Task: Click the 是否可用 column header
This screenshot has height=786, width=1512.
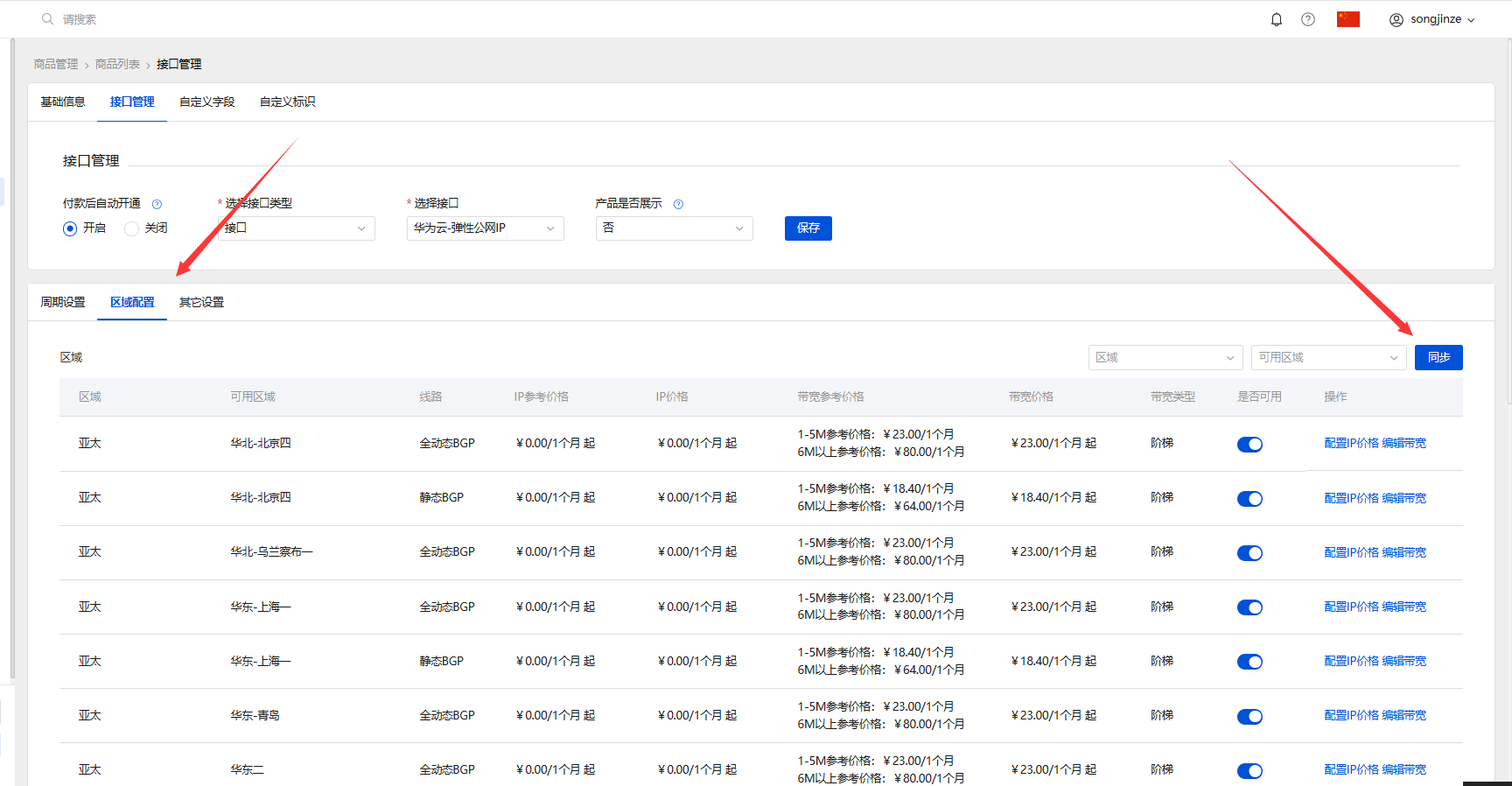Action: pos(1259,397)
